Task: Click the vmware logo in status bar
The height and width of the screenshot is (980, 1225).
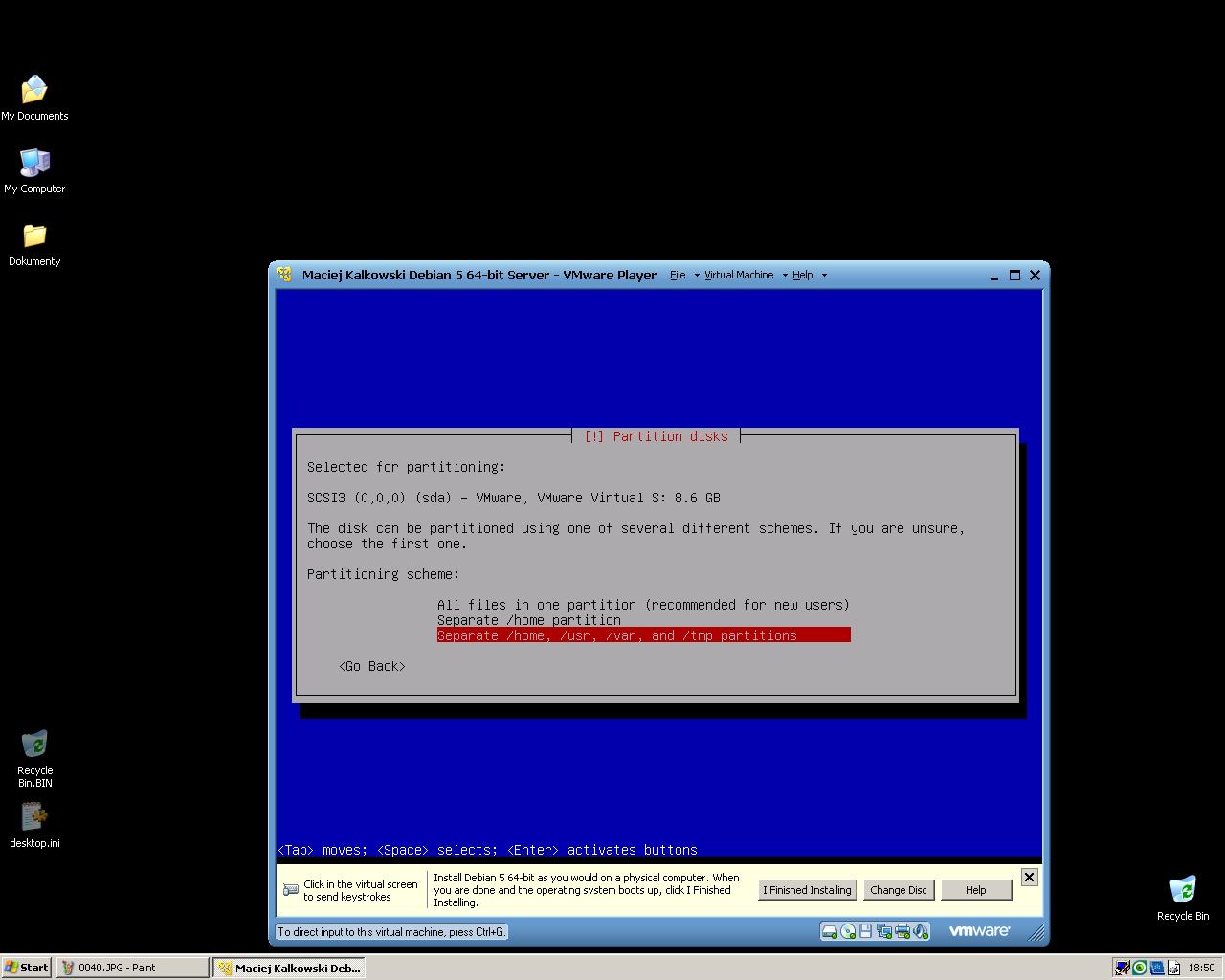Action: click(979, 930)
